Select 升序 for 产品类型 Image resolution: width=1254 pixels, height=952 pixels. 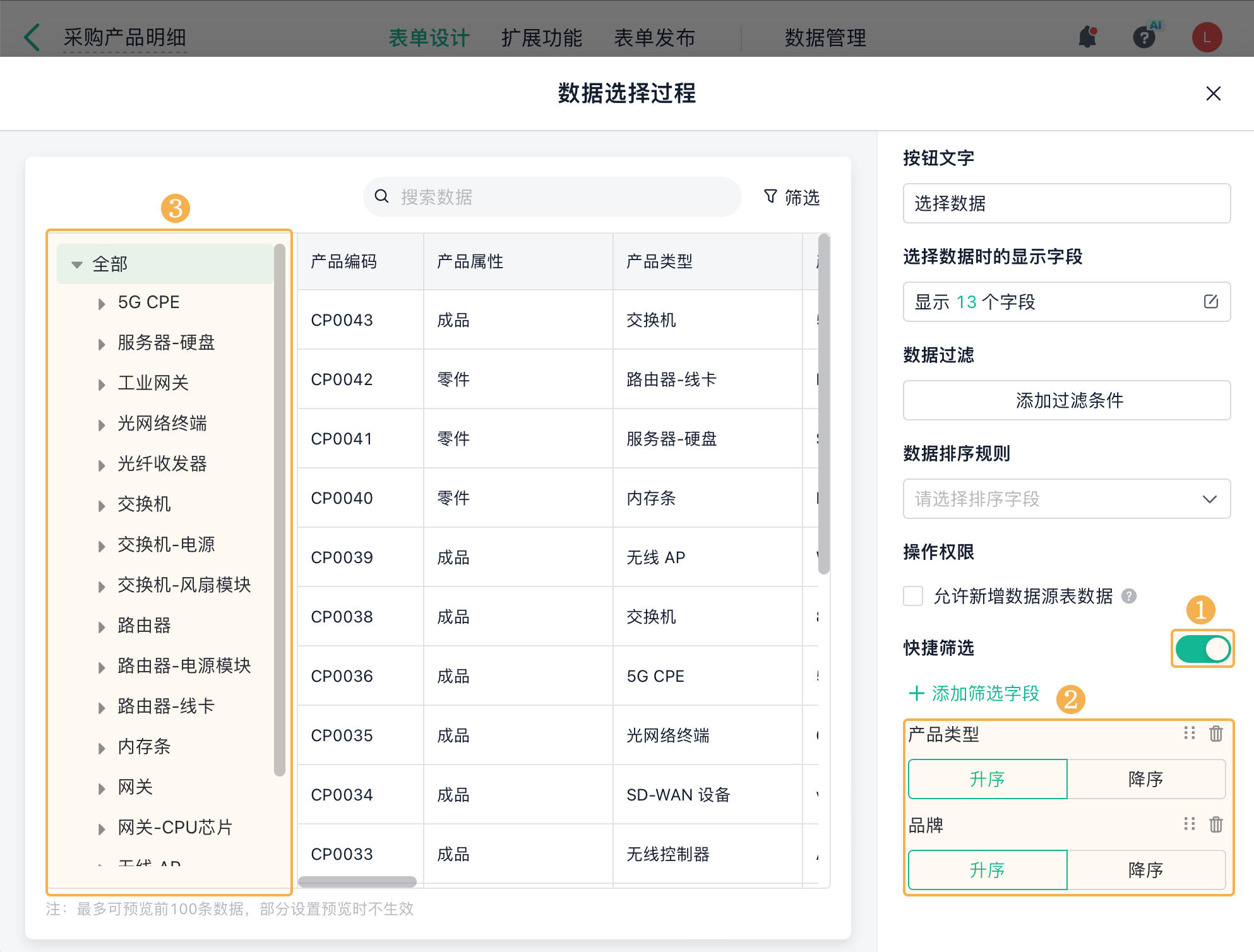coord(988,779)
